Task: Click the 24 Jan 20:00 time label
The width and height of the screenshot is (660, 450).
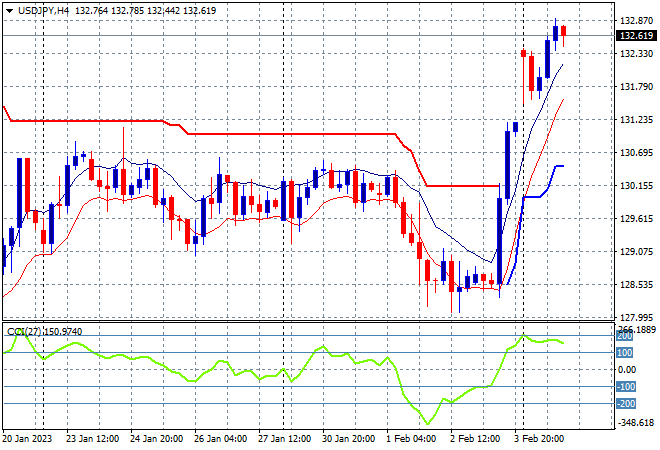Action: click(156, 439)
